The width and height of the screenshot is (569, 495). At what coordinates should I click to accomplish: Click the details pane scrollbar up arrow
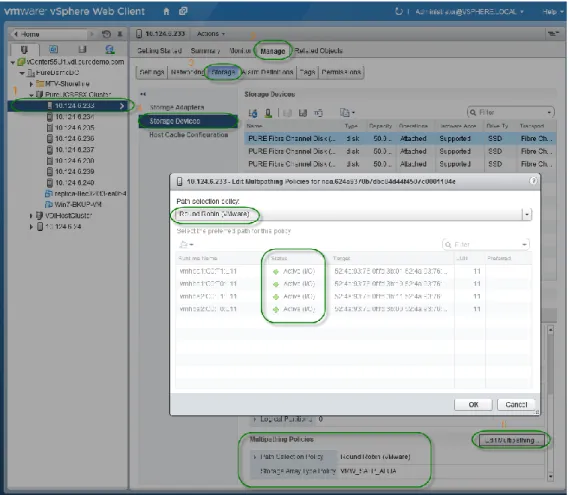pyautogui.click(x=550, y=330)
